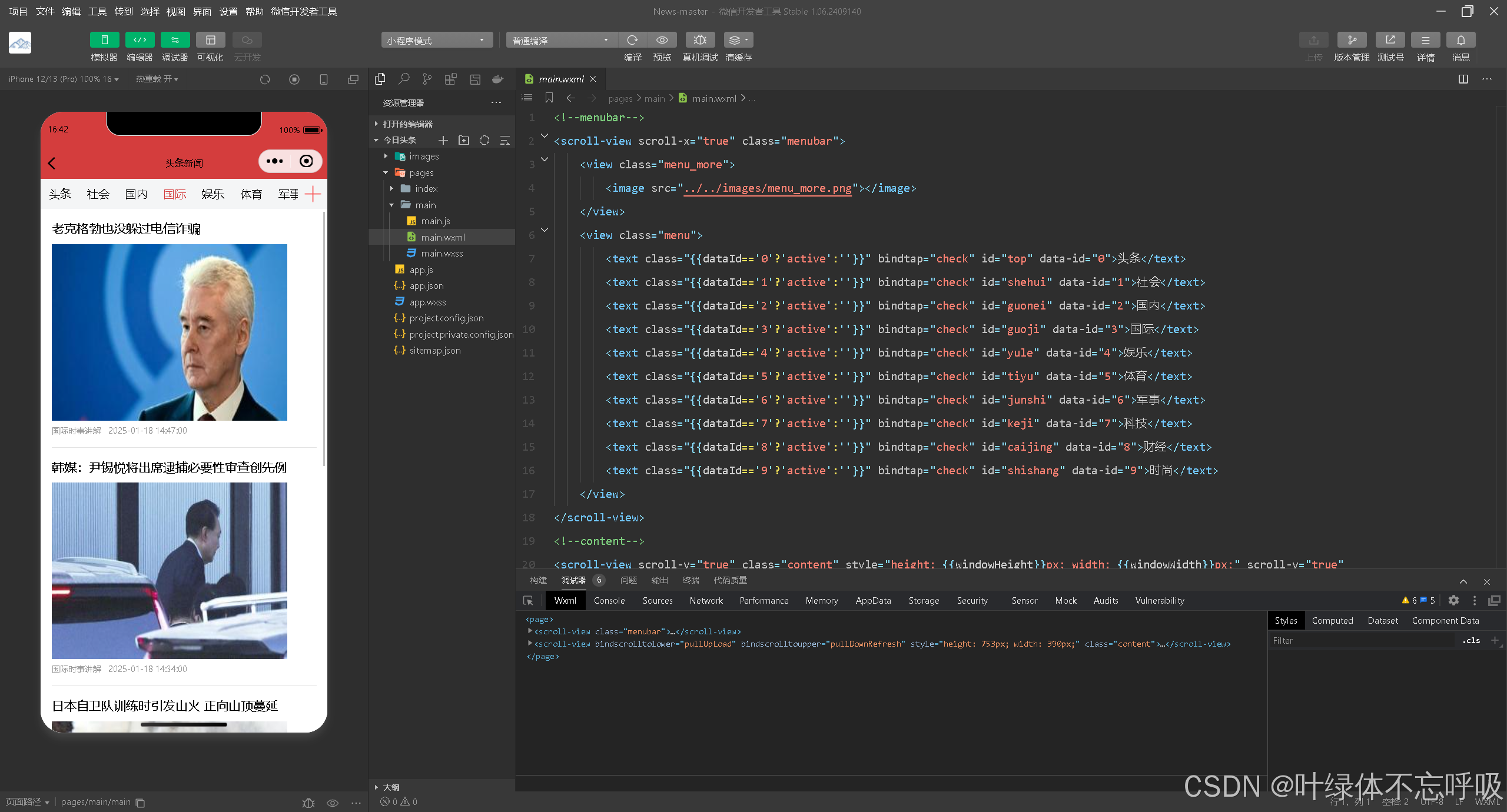Open debugger settings gear icon
The width and height of the screenshot is (1507, 812).
coord(1453,600)
